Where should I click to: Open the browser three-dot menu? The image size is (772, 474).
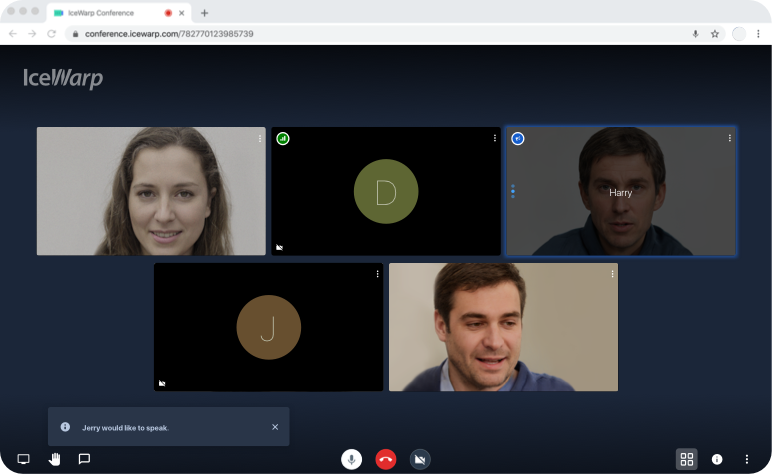(x=758, y=34)
